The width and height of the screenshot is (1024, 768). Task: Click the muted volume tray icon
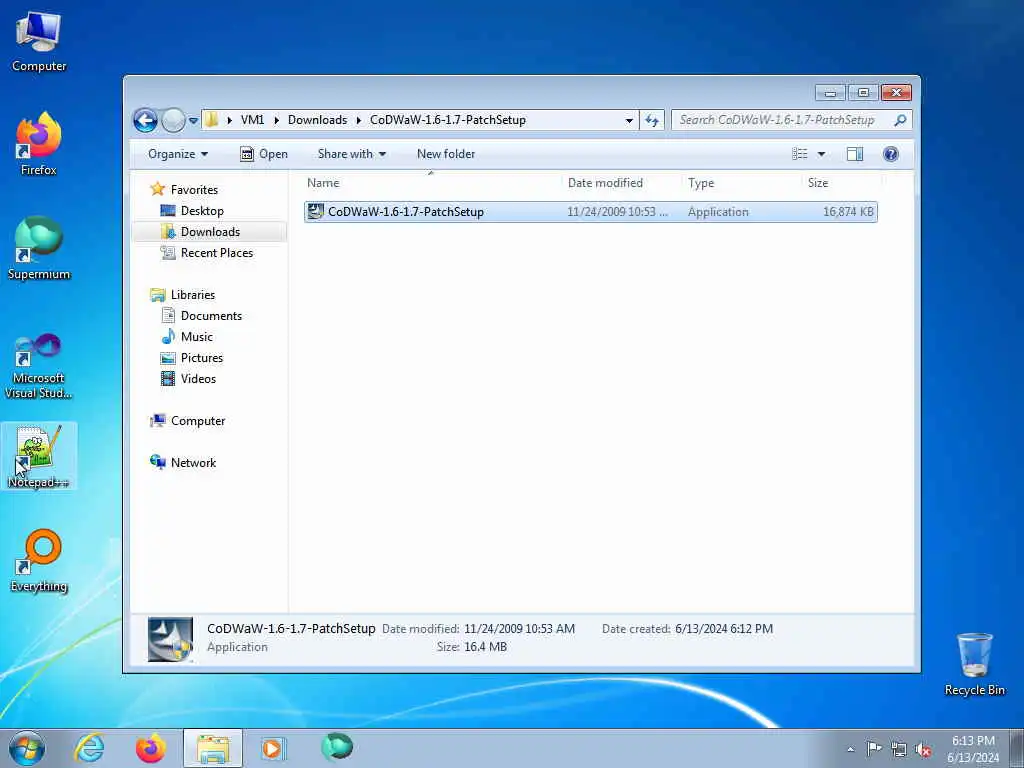pos(923,750)
